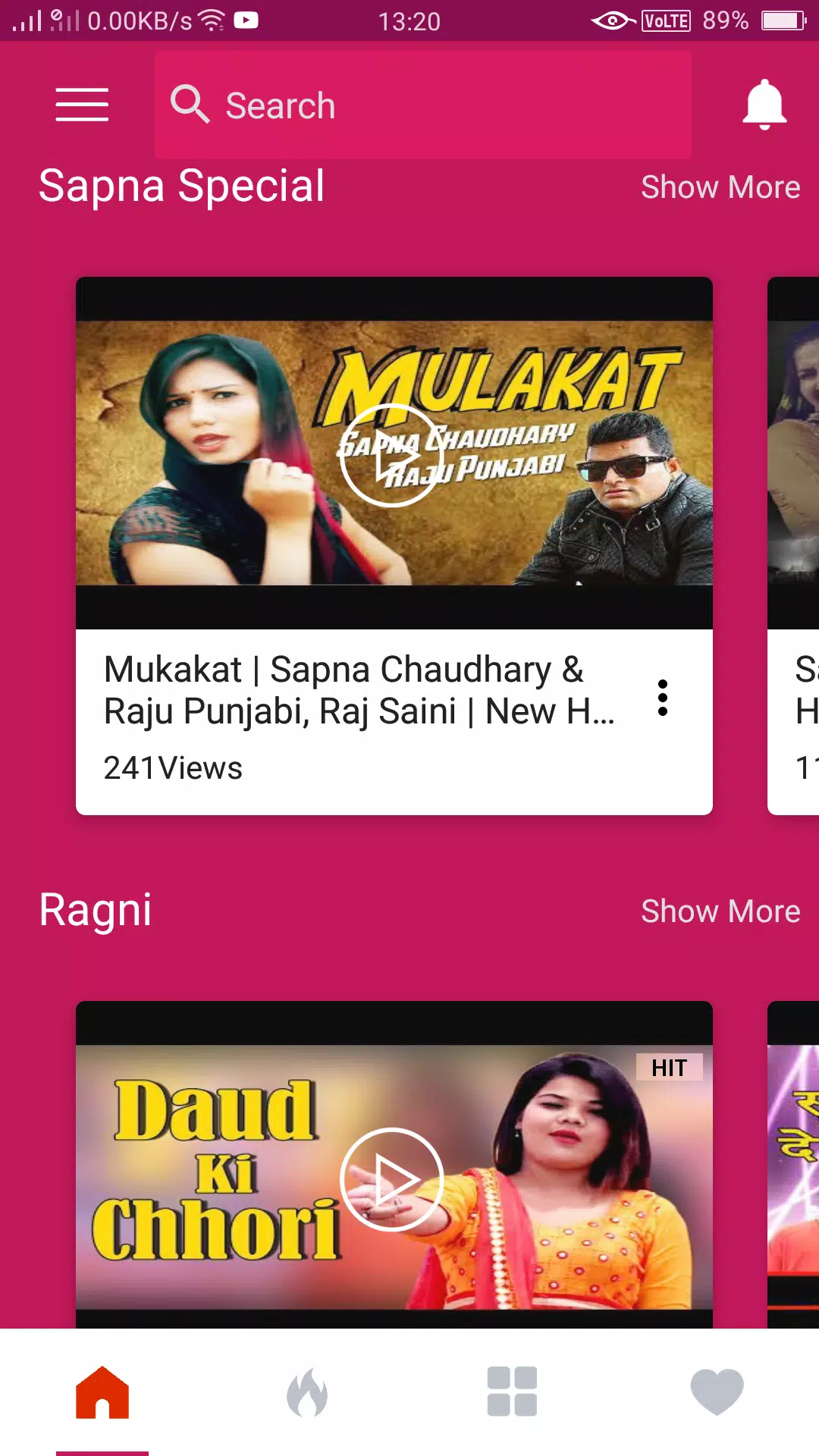Switch to the trending flame tab
This screenshot has height=1456, width=819.
307,1392
